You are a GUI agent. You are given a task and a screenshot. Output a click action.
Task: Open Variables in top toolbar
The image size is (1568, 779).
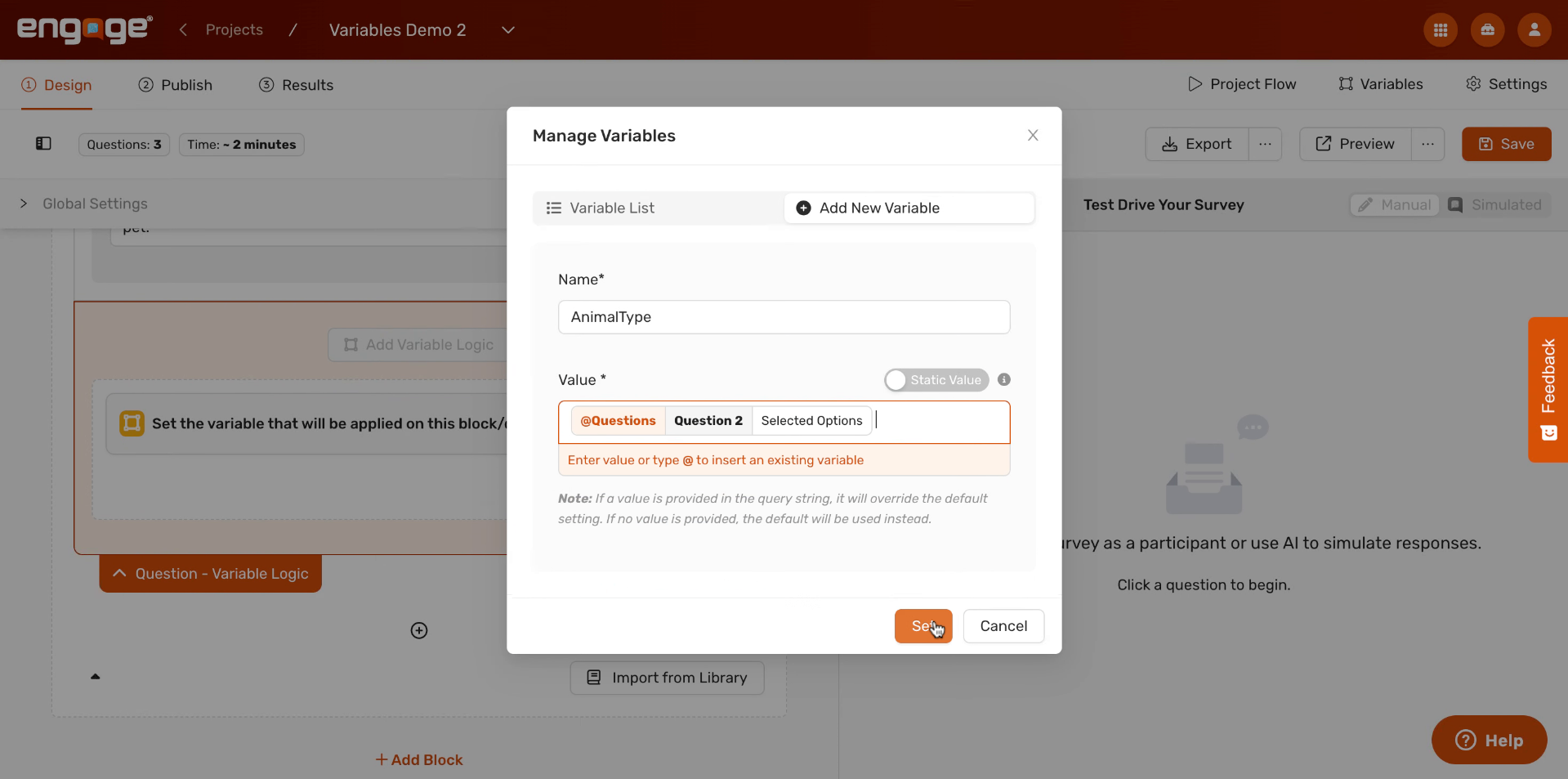coord(1381,84)
